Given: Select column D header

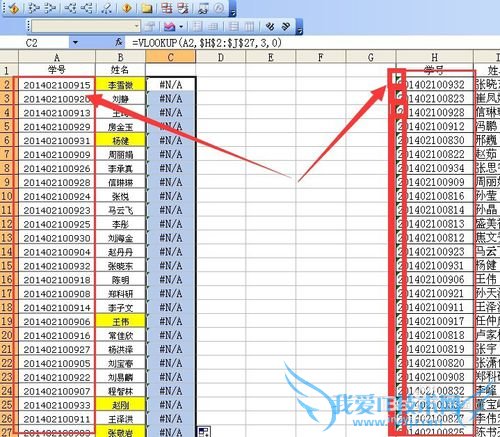Looking at the screenshot, I should coord(221,57).
